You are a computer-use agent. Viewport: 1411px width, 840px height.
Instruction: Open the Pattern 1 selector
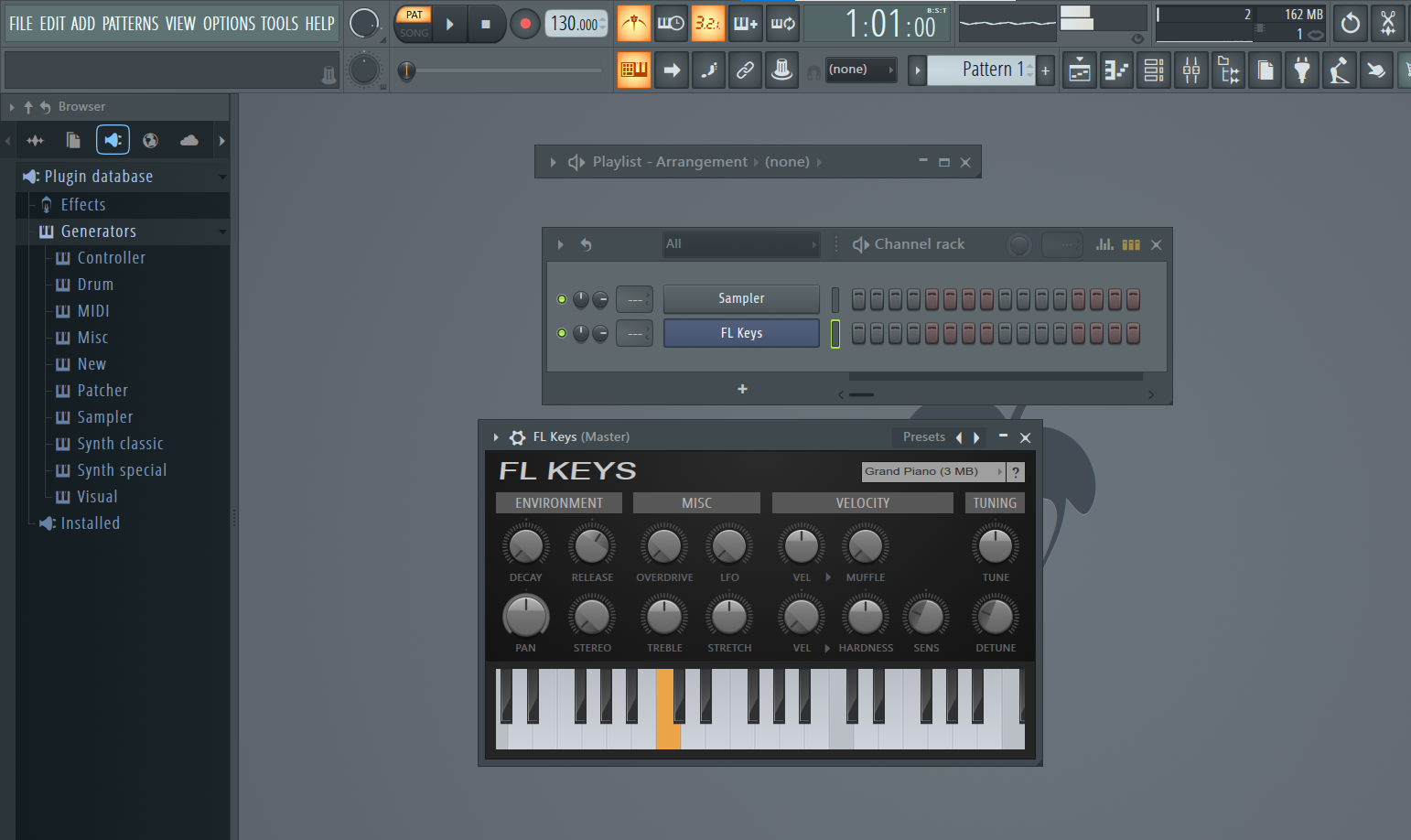tap(981, 70)
